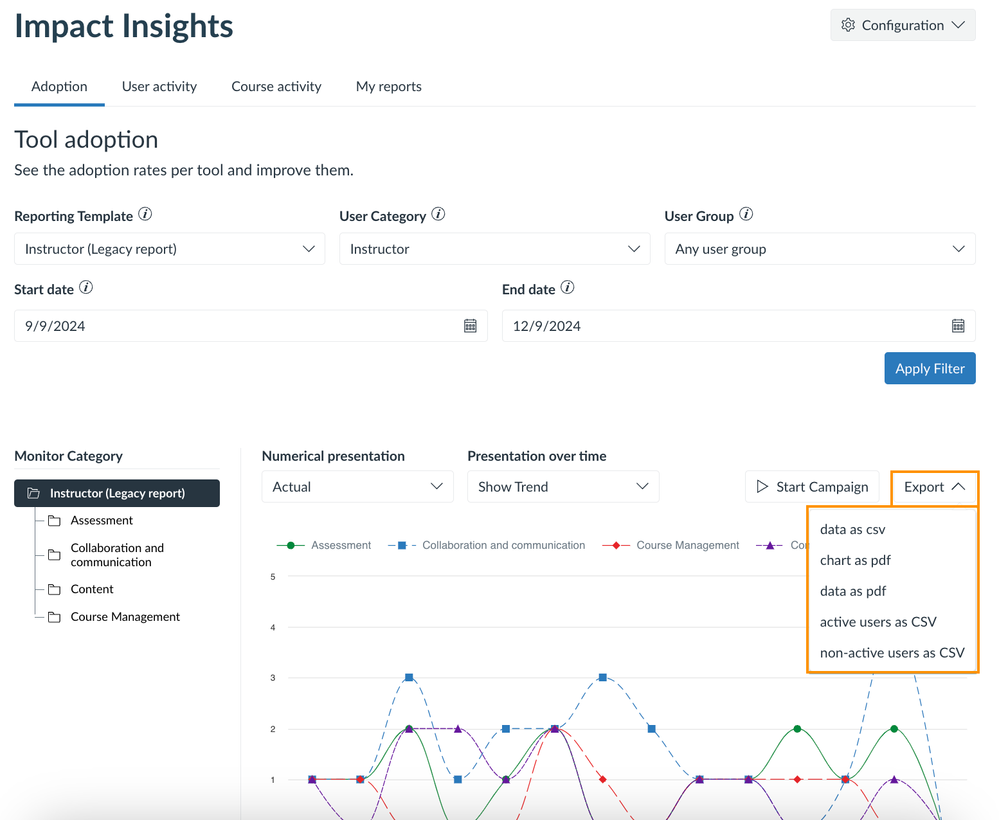Click the Start date info icon
Viewport: 999px width, 820px height.
(86, 288)
